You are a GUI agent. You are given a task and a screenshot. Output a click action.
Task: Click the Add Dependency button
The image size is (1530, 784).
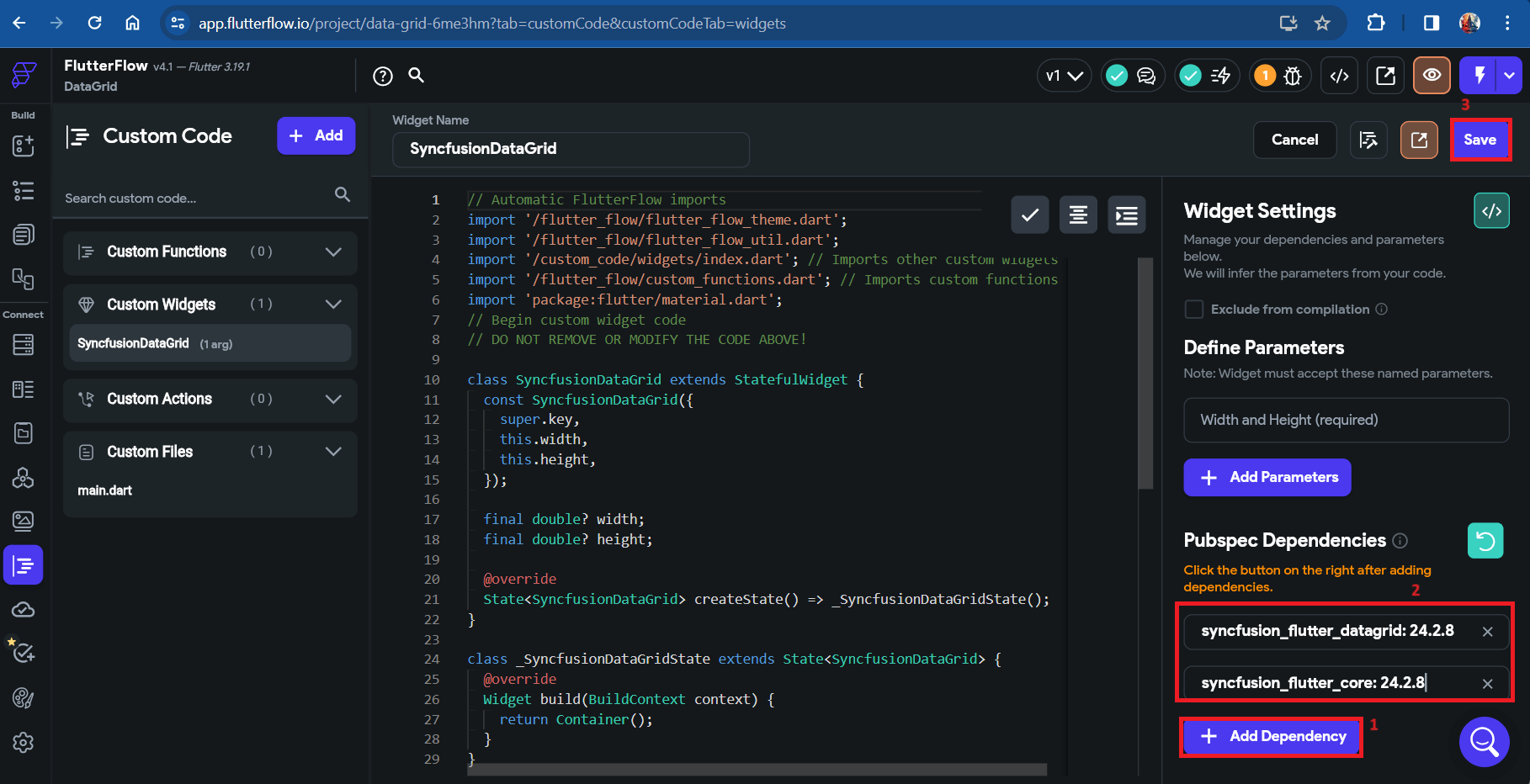pos(1272,737)
